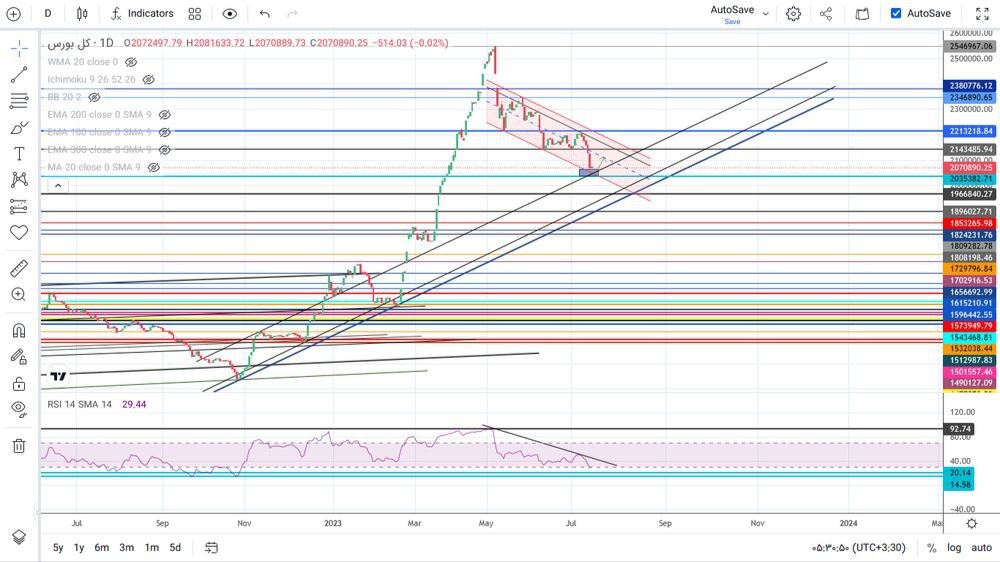The width and height of the screenshot is (1000, 562).
Task: Collapse the indicator legend list
Action: pos(57,185)
